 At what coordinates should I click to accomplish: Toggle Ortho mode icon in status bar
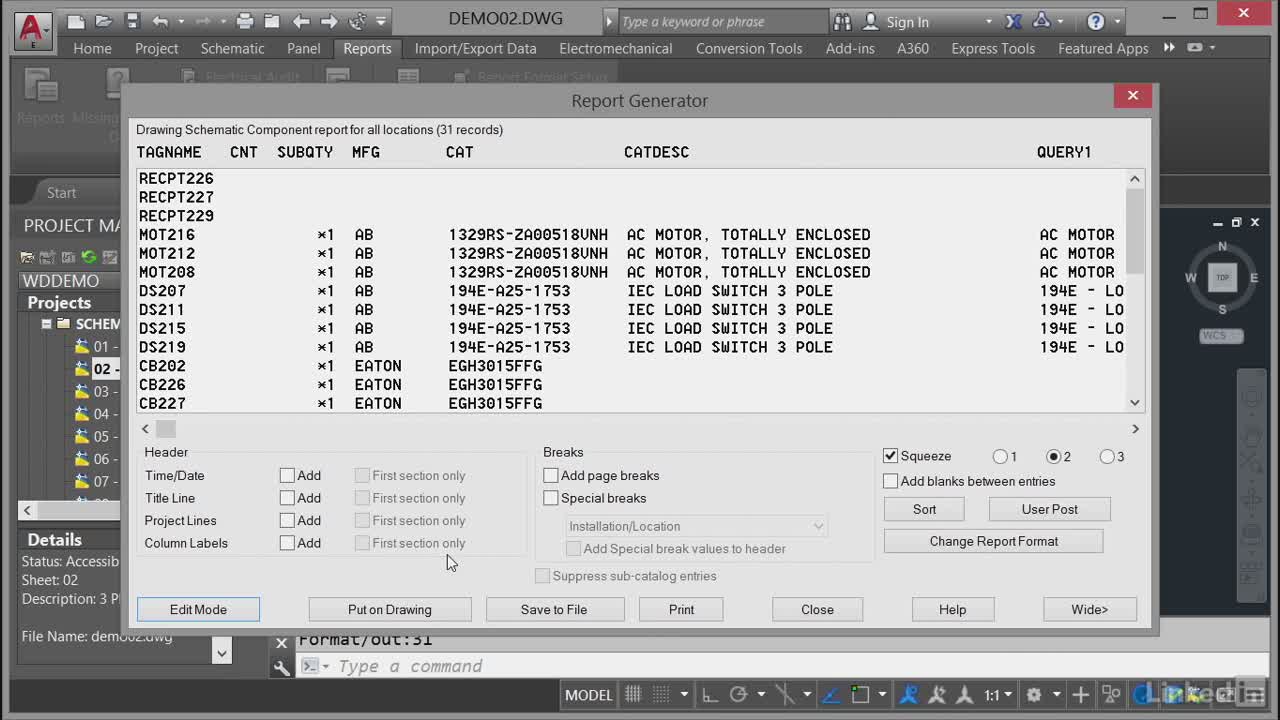tap(709, 694)
